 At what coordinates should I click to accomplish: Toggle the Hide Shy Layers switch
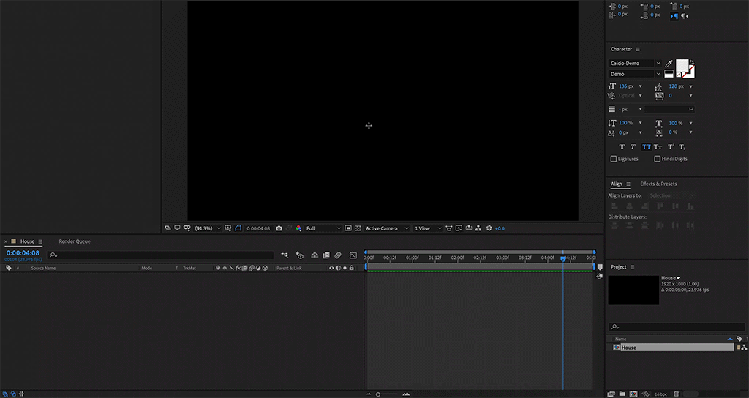point(314,255)
